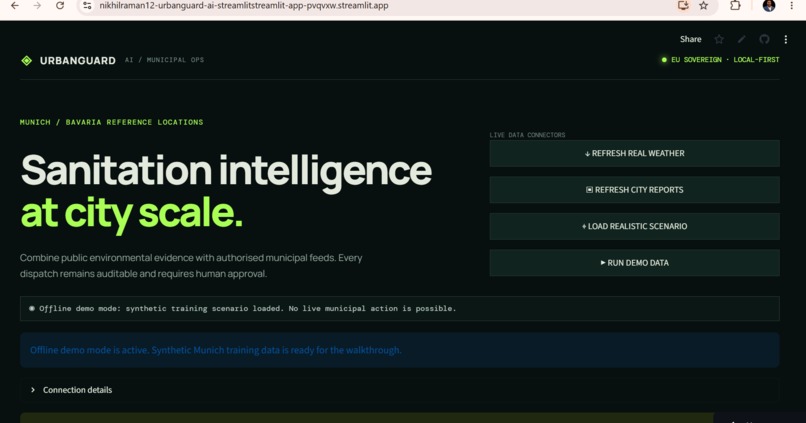Click the browser forward arrow
Viewport: 806px width, 423px height.
click(x=37, y=6)
